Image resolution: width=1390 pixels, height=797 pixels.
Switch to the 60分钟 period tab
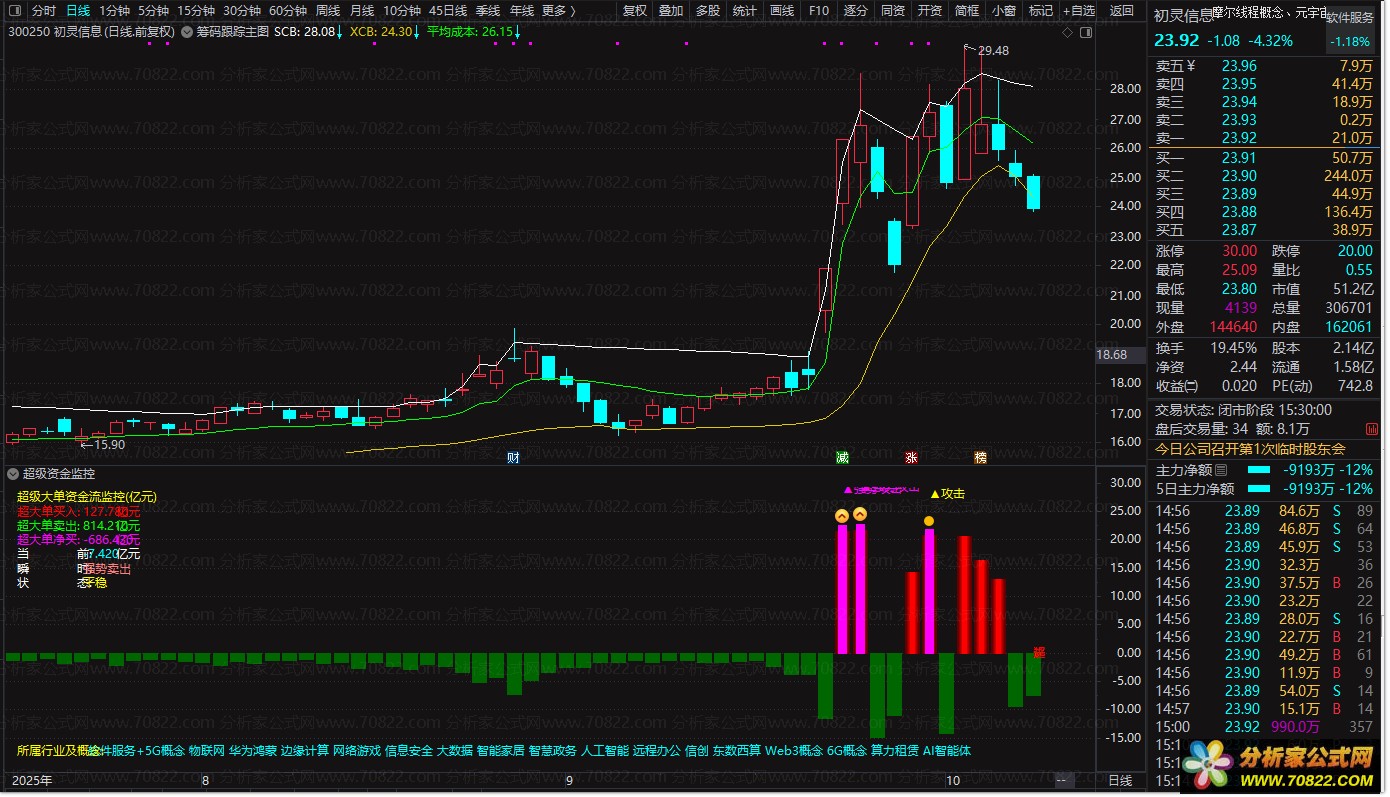[287, 11]
